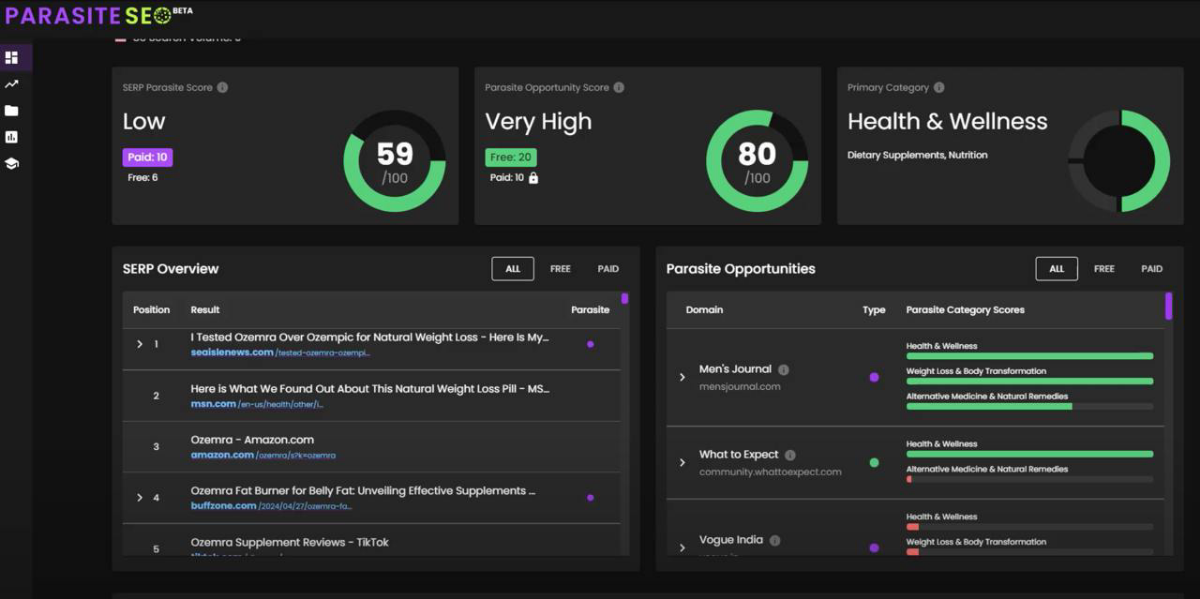Expand the Men's Journal domain row
Viewport: 1200px width, 599px height.
point(682,377)
